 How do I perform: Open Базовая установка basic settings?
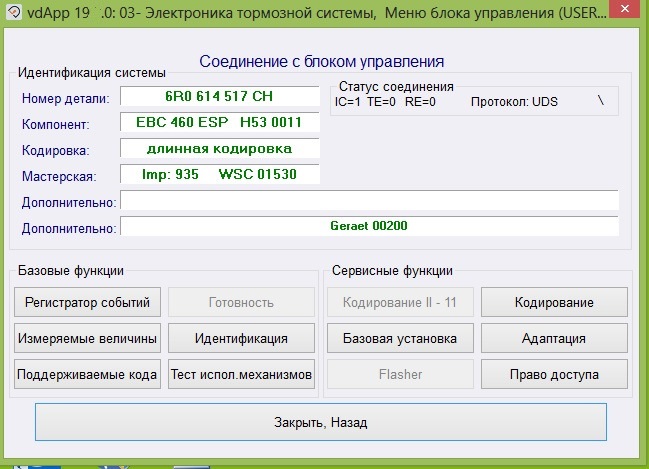pos(400,338)
